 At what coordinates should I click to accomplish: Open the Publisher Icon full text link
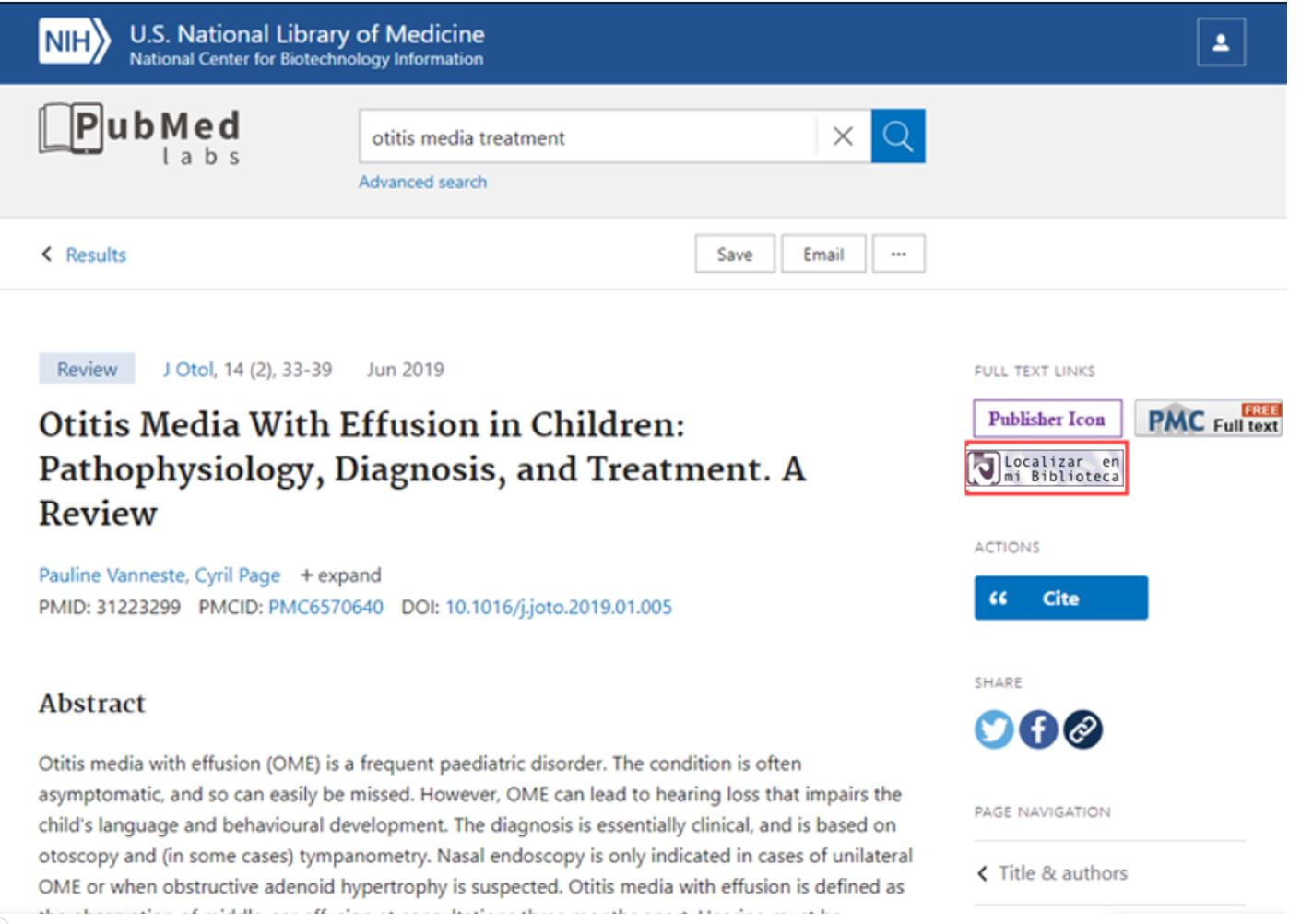(x=1047, y=420)
